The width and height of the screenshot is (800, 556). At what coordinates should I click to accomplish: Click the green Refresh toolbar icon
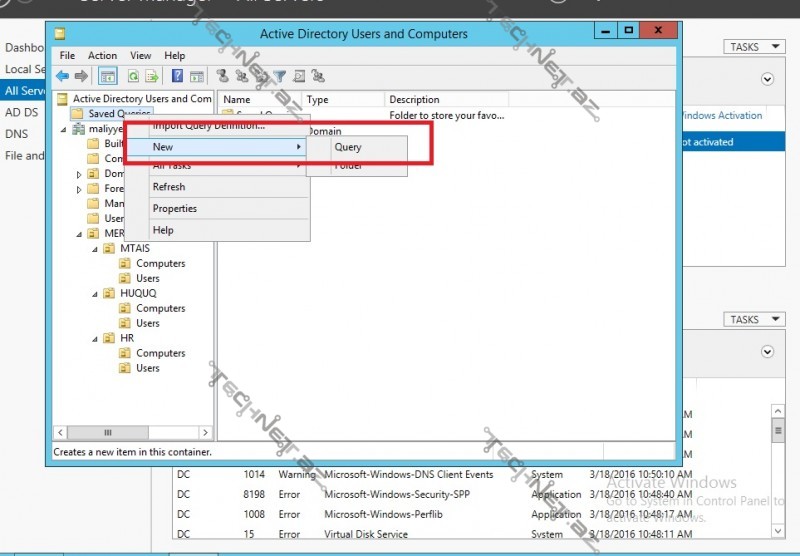click(x=133, y=77)
